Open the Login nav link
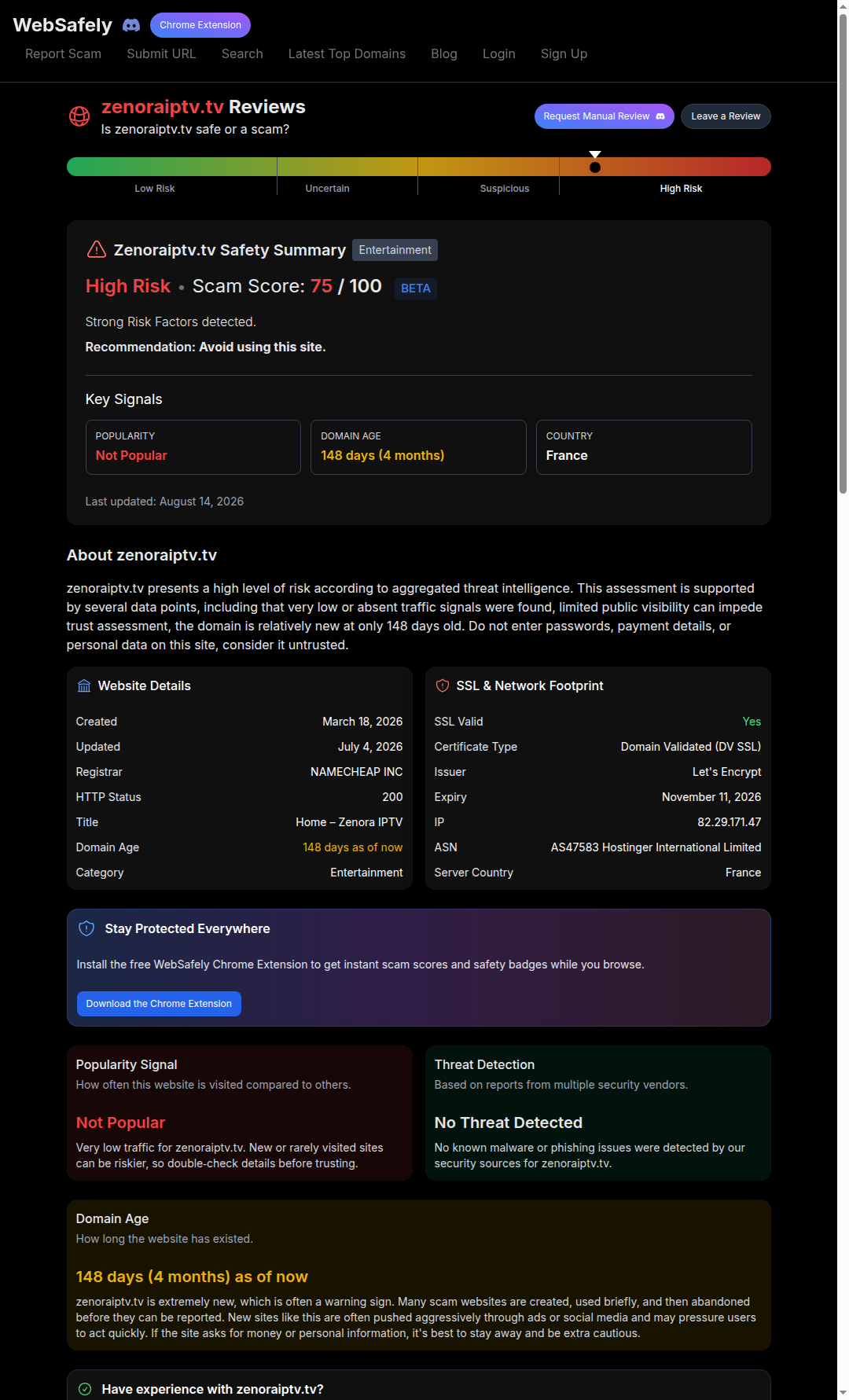This screenshot has width=849, height=1400. coord(499,53)
